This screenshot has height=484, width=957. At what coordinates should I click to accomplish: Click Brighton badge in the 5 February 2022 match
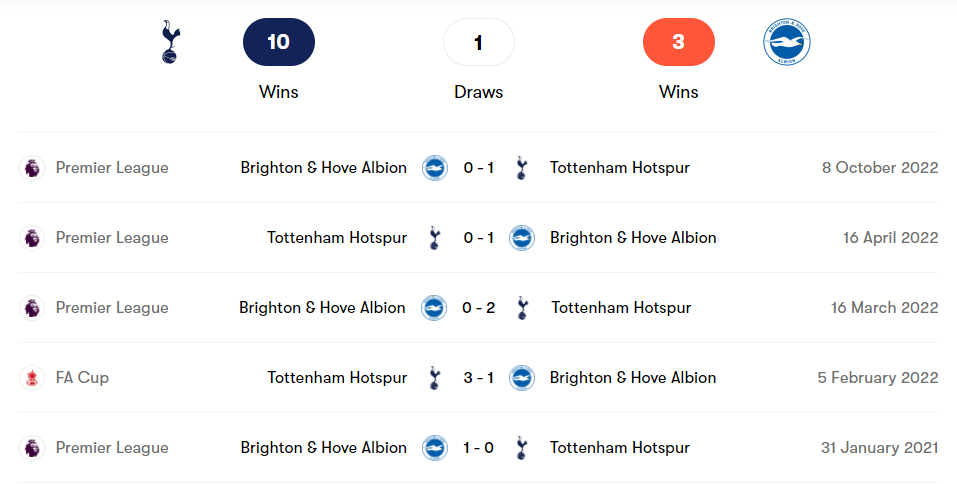(x=522, y=378)
